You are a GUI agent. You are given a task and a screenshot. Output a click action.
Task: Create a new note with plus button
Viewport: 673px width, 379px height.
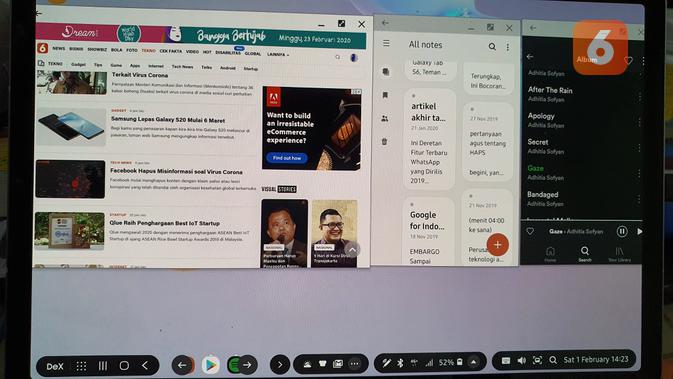pos(497,245)
